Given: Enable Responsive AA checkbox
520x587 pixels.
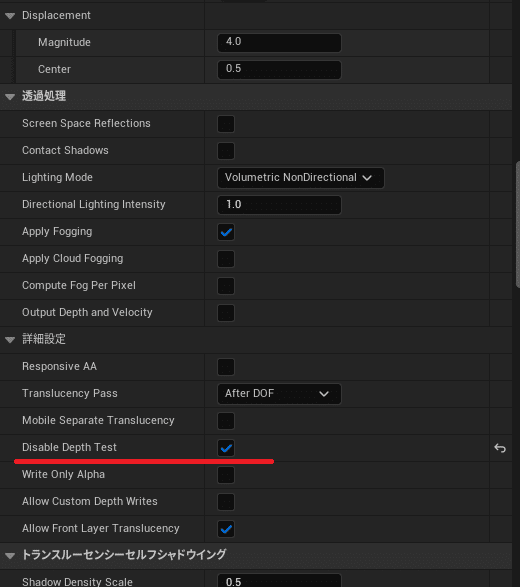Looking at the screenshot, I should [x=226, y=367].
